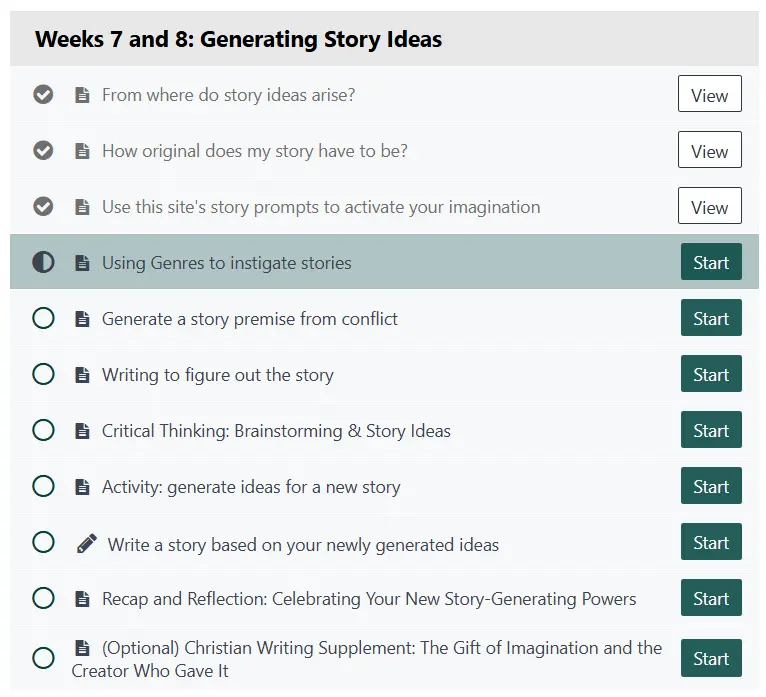View 'From where do story ideas arise?' lesson
This screenshot has width=766, height=697.
709,95
